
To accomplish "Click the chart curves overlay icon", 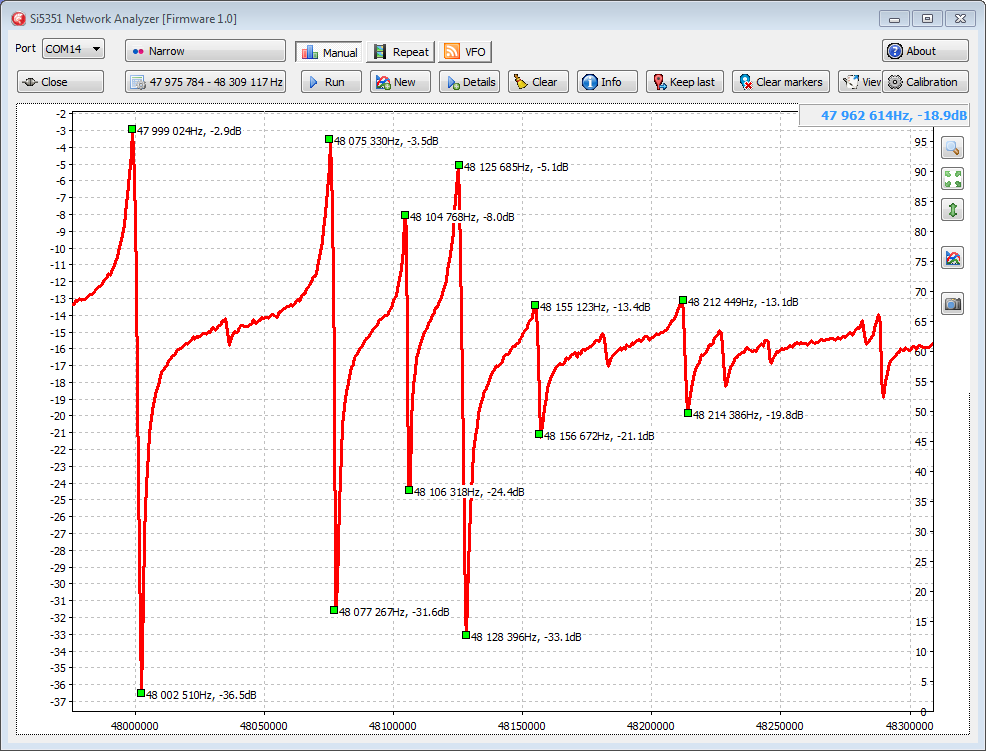I will point(953,258).
